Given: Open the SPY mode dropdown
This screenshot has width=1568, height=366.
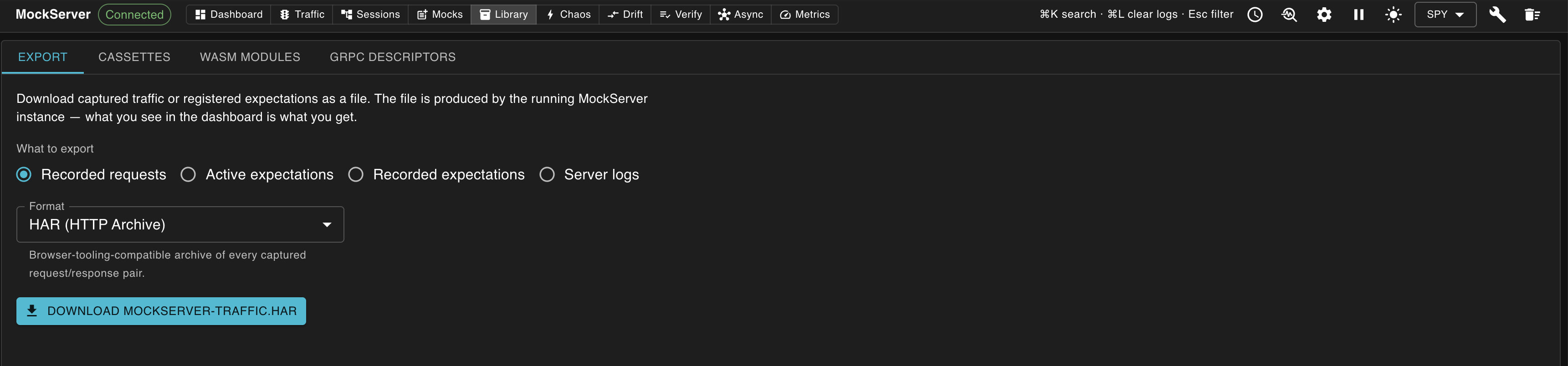Looking at the screenshot, I should (1445, 15).
